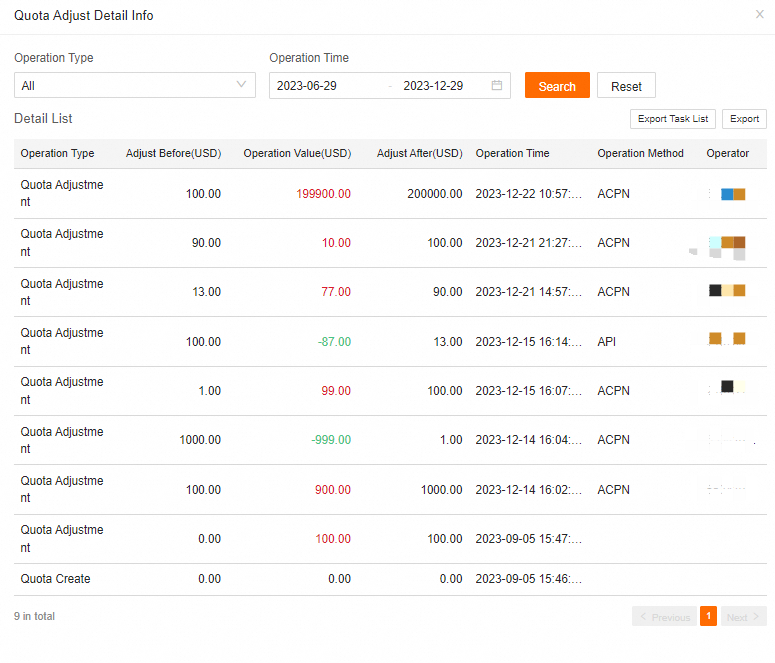Go to the Next page
Screen dimensions: 775x663
[x=744, y=617]
